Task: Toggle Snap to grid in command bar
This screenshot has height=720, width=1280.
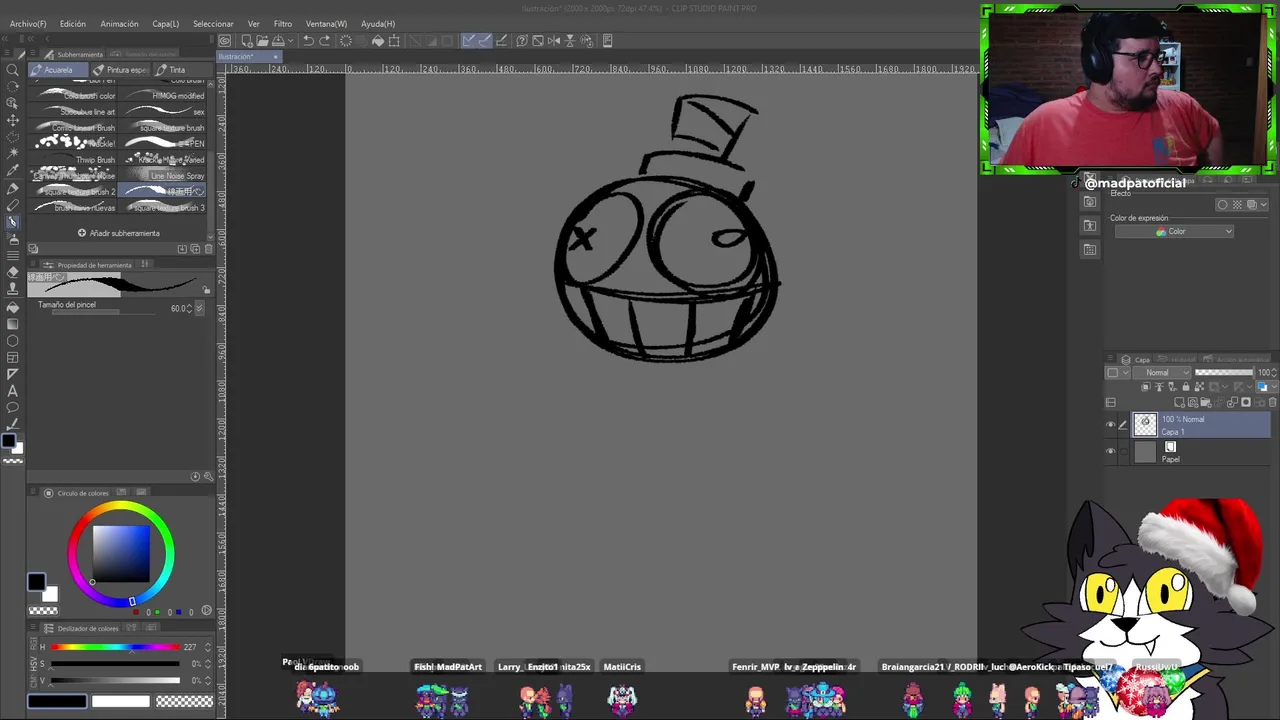Action: pos(501,41)
